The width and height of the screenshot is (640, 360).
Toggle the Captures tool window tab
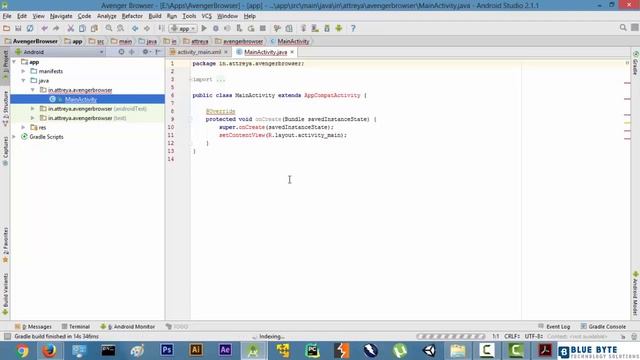[5, 151]
